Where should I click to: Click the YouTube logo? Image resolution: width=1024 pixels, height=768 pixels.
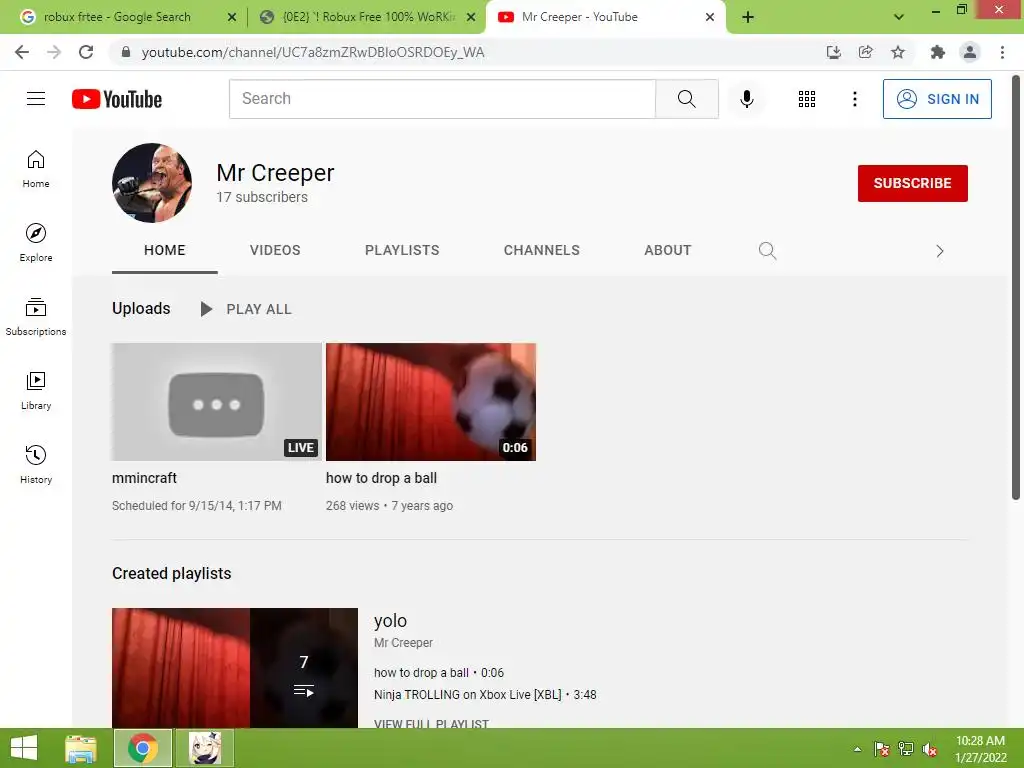(x=117, y=99)
